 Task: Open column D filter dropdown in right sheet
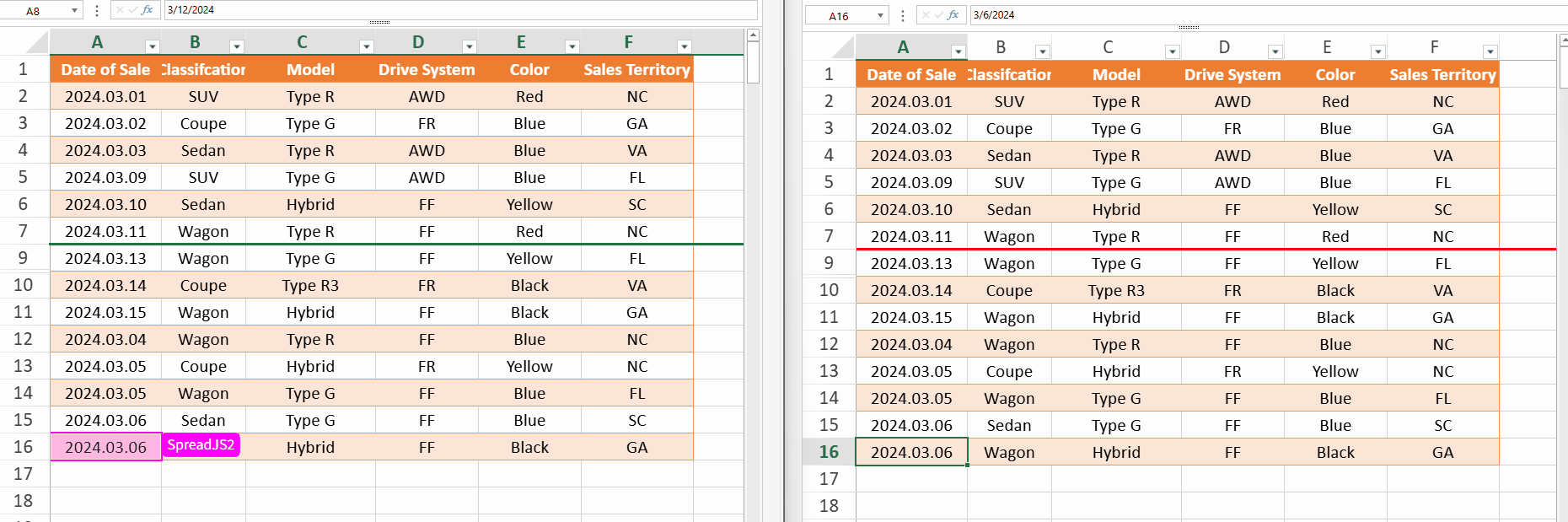[x=1275, y=52]
